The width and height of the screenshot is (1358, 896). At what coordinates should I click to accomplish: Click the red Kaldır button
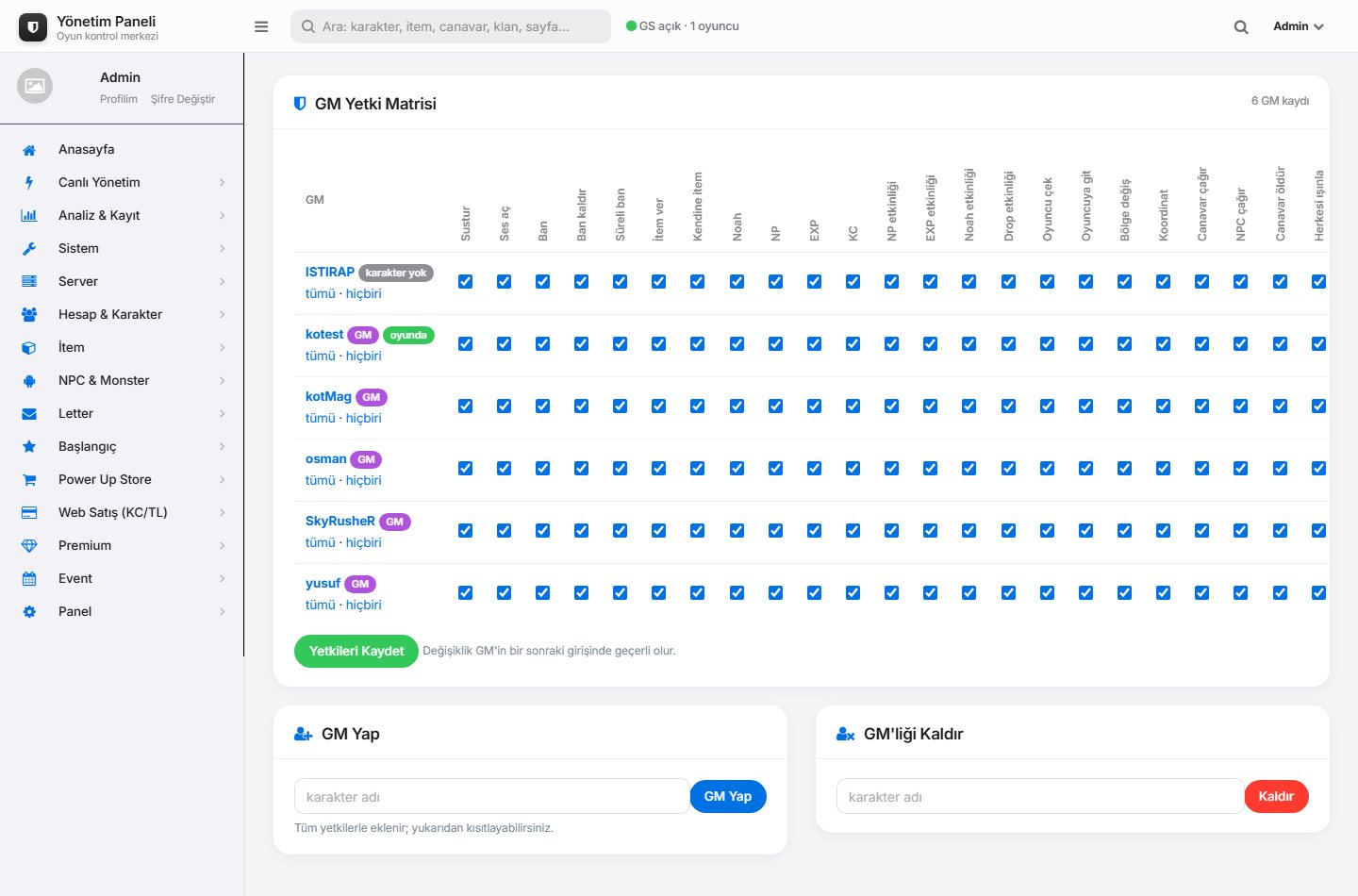pos(1276,796)
